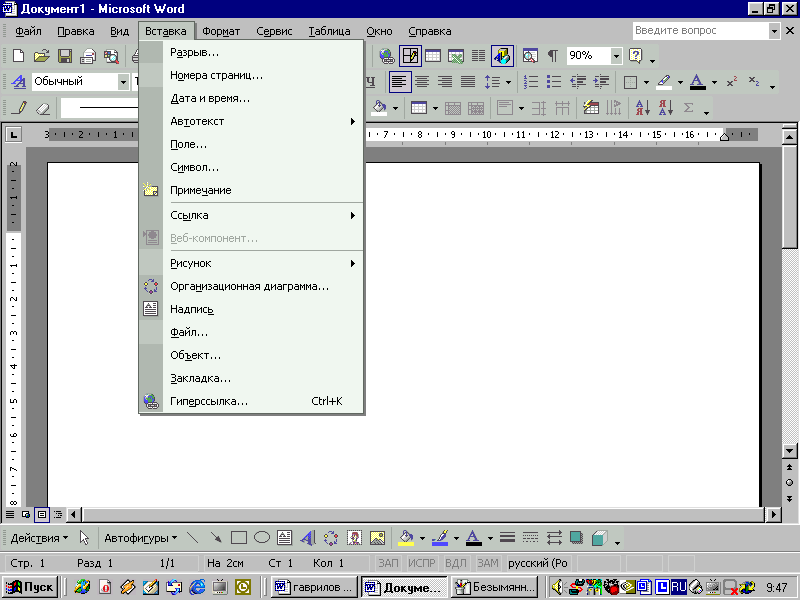The image size is (800, 600).
Task: Click vertical scrollbar down arrow
Action: (789, 451)
